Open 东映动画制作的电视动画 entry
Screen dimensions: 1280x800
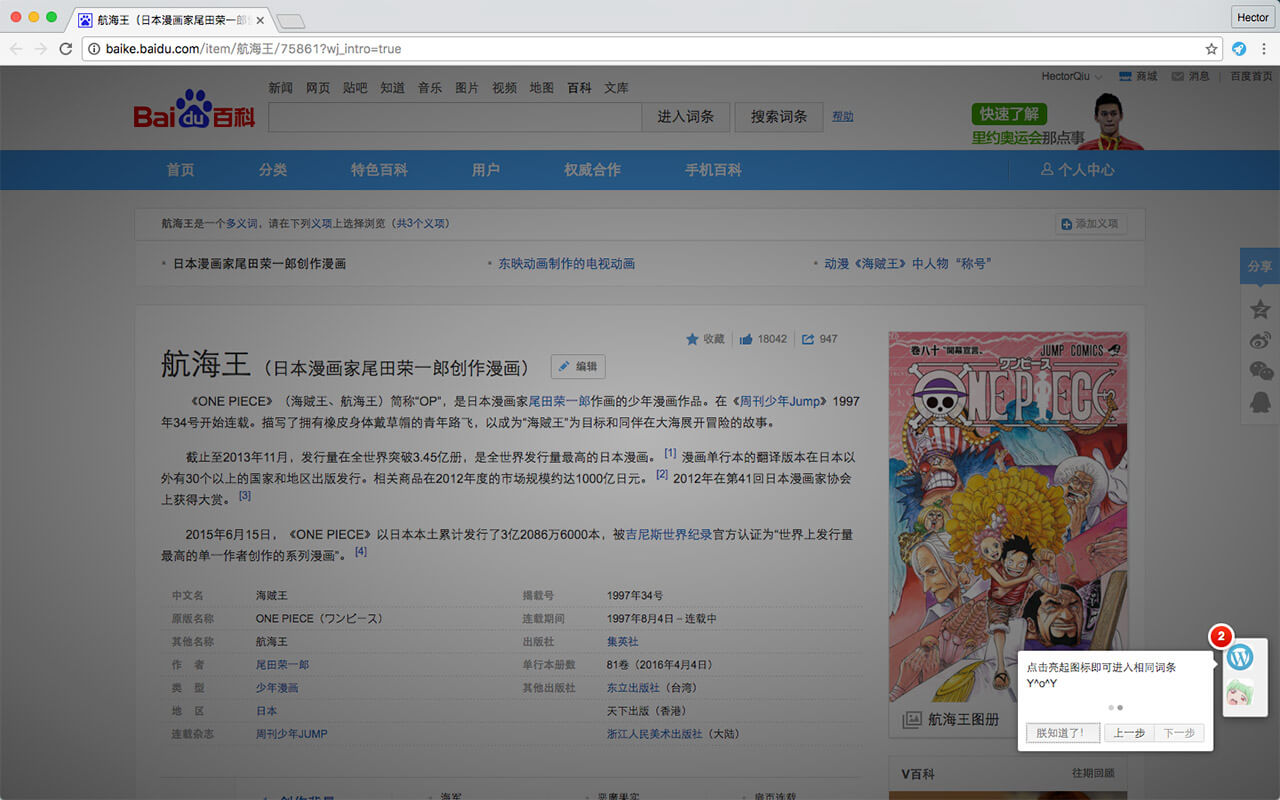(567, 264)
